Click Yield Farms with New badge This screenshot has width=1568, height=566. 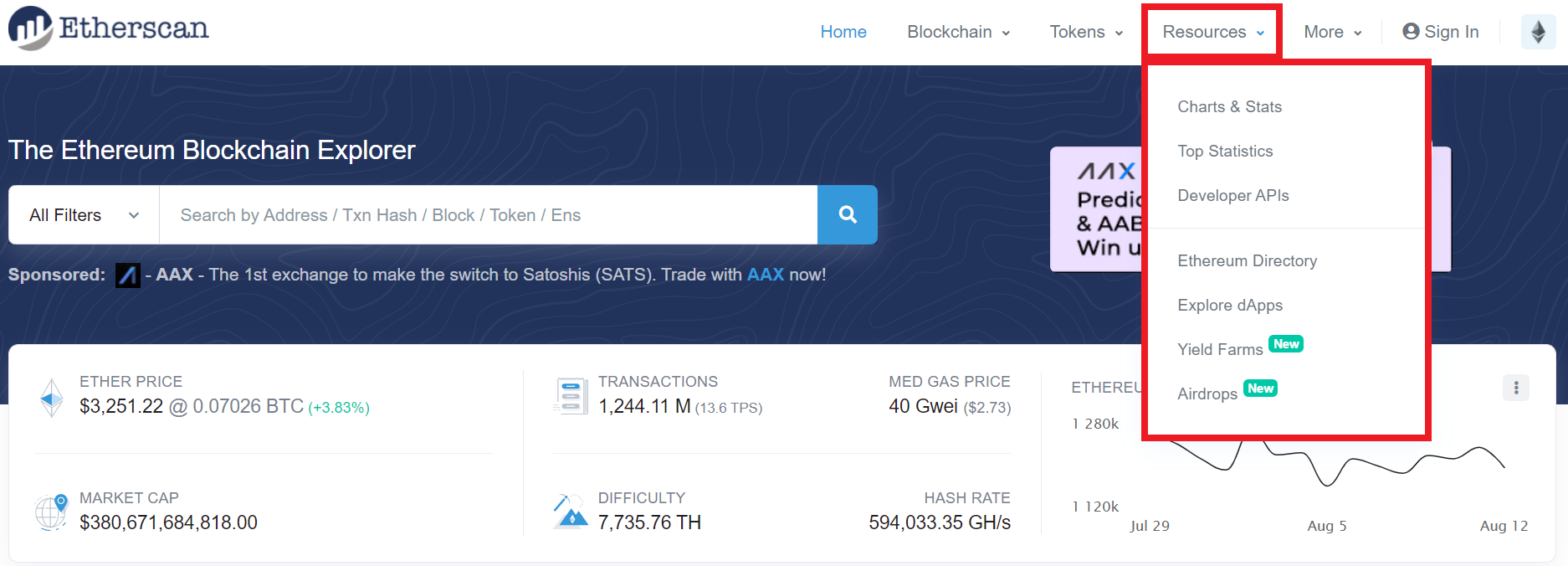click(1221, 349)
